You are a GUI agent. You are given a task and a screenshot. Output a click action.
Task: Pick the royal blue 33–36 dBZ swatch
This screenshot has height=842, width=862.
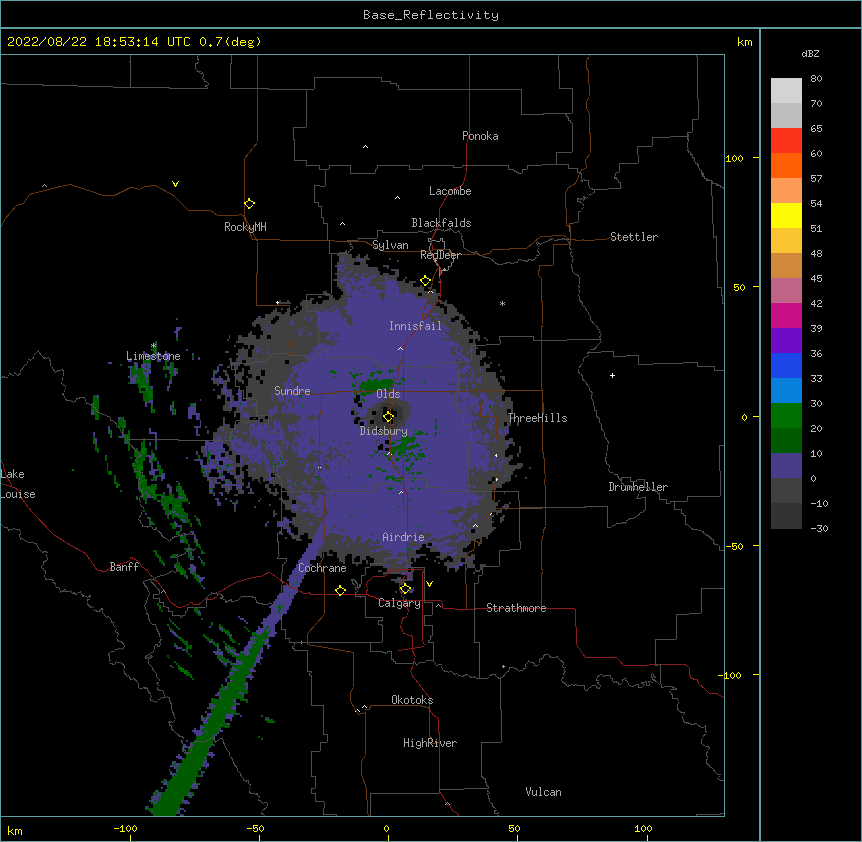coord(786,365)
